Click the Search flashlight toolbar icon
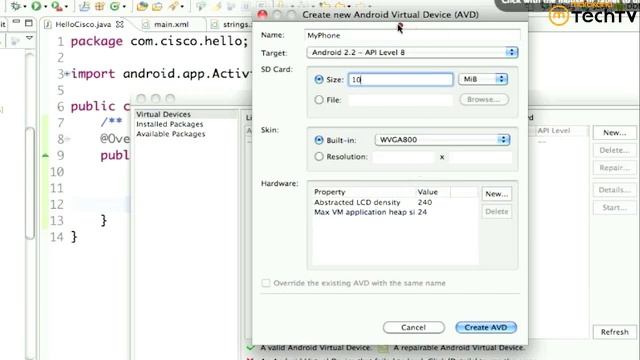Viewport: 640px width, 360px height. pos(174,6)
